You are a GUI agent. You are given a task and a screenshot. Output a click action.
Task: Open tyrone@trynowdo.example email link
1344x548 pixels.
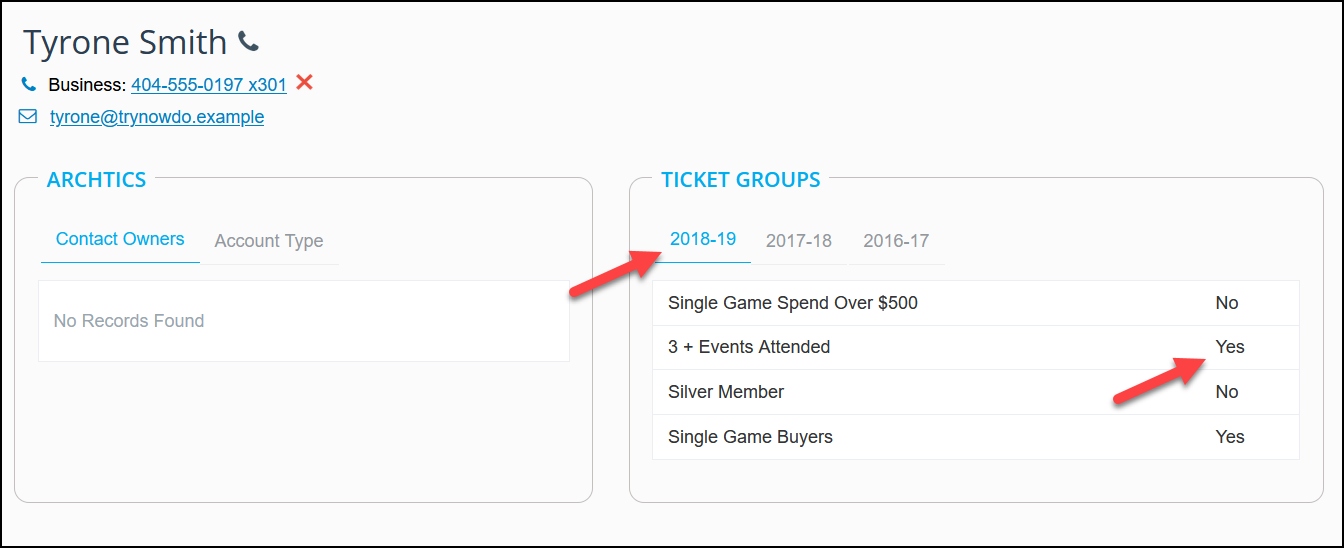coord(157,117)
